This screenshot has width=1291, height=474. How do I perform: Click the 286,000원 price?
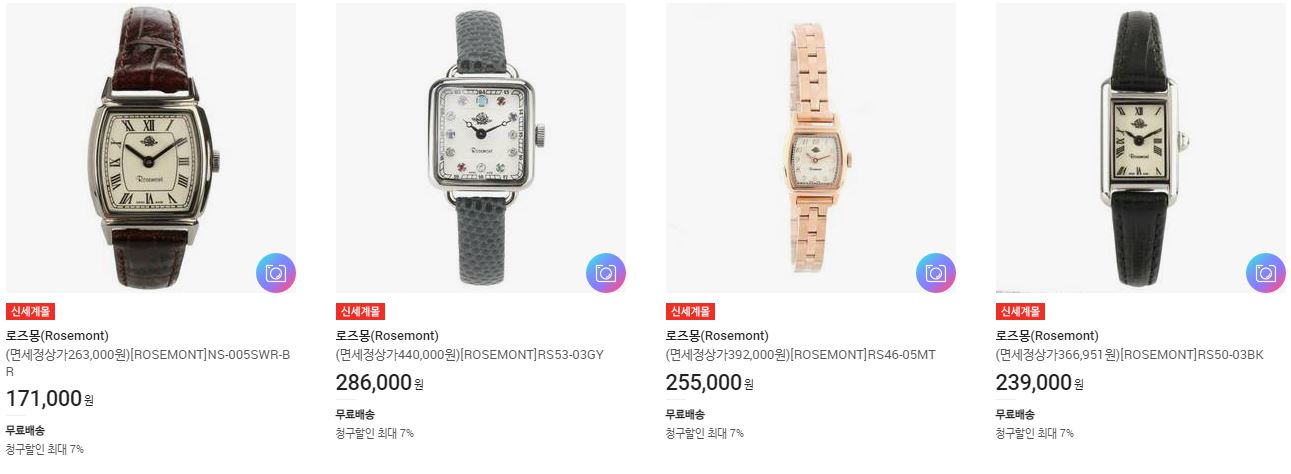380,382
